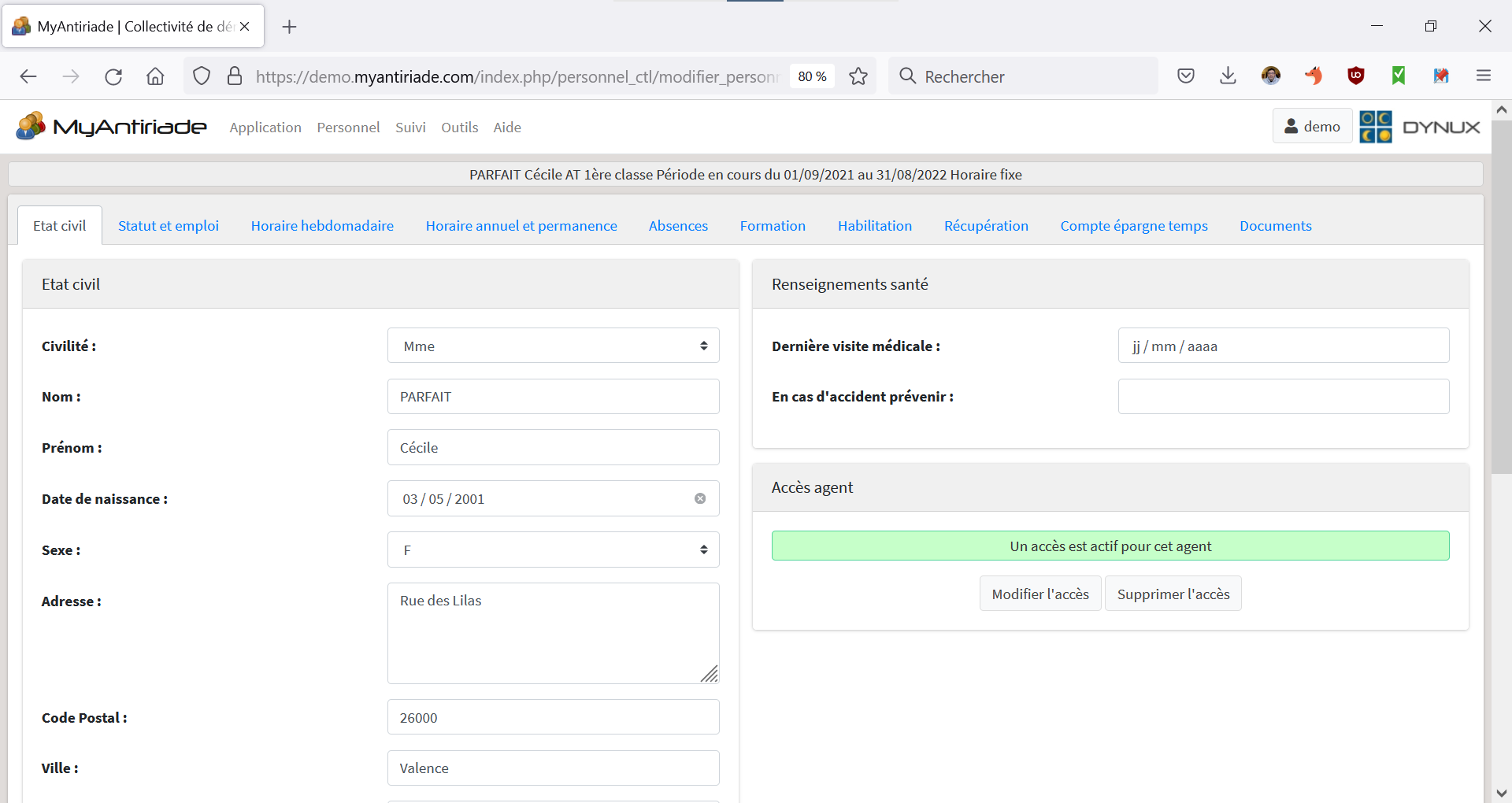Viewport: 1512px width, 803px height.
Task: Click the forward navigation arrow
Action: click(71, 76)
